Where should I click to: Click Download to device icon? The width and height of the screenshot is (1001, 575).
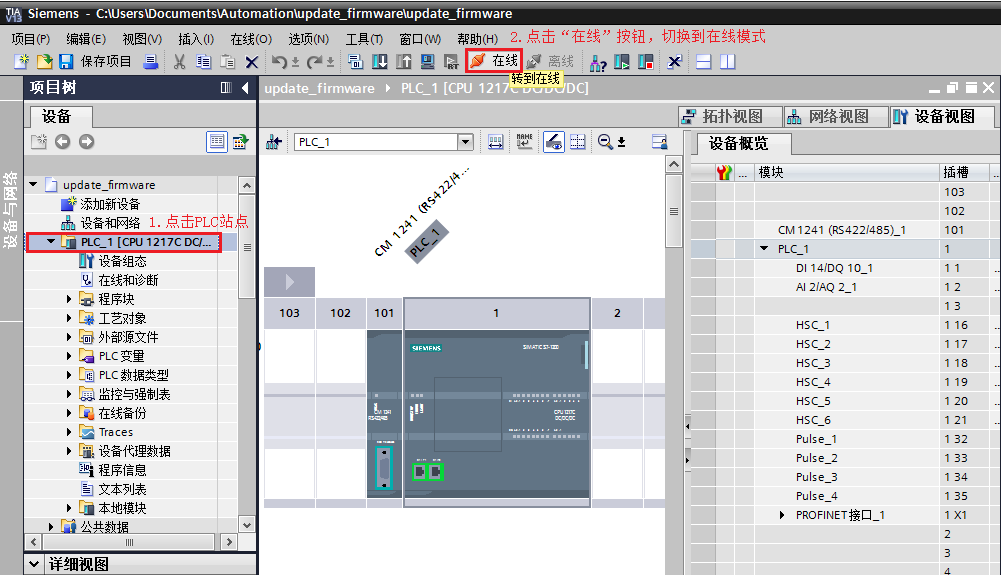click(x=380, y=61)
